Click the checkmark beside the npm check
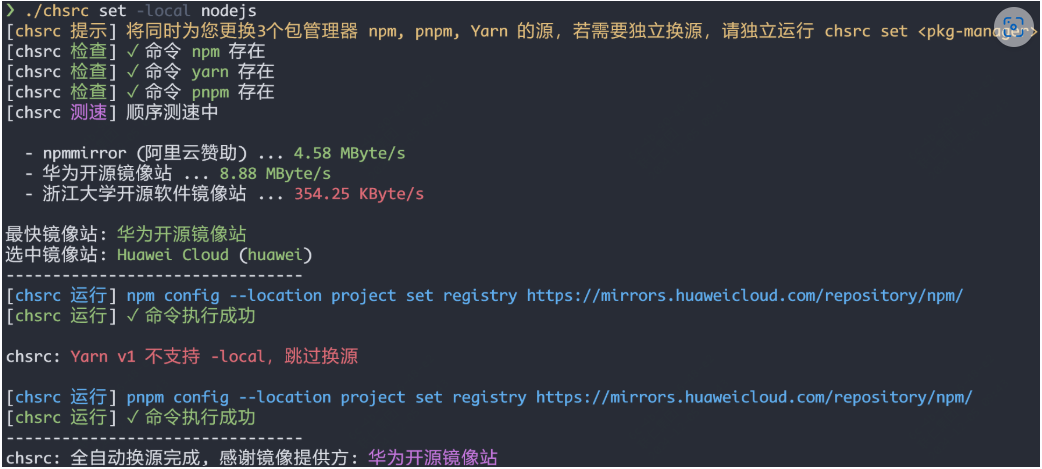The width and height of the screenshot is (1042, 469). pos(132,51)
